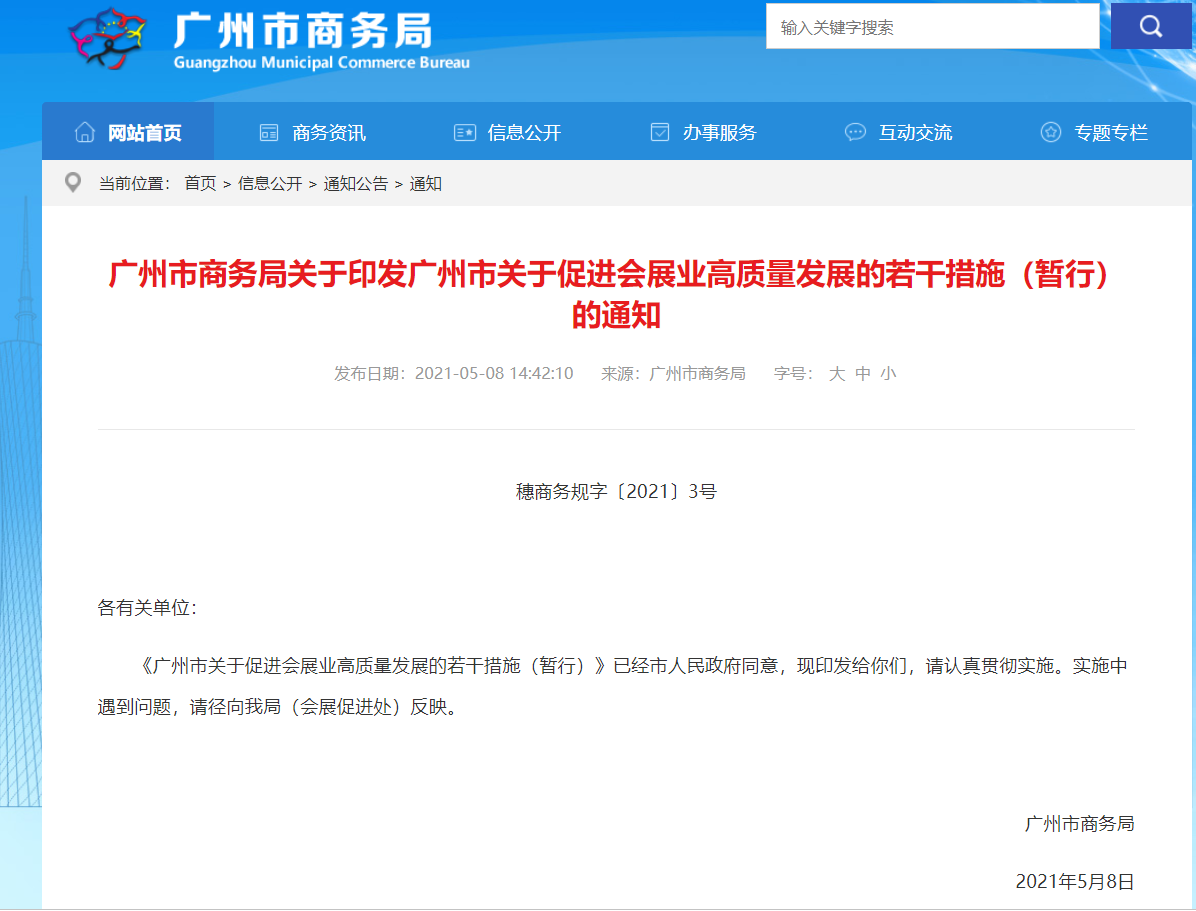Screen dimensions: 1196x911
Task: Click the 当前位置： label
Action: (134, 183)
